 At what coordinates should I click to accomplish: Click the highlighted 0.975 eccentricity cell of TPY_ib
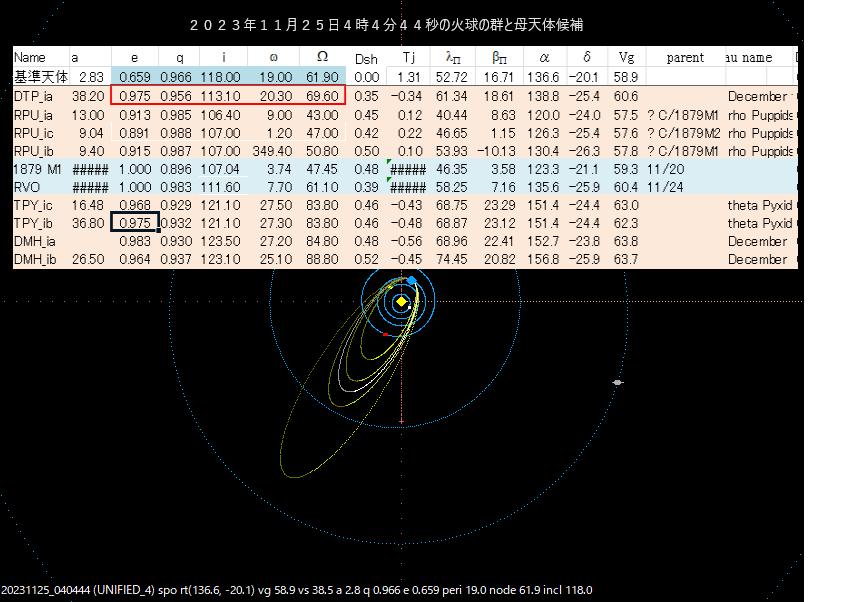(x=134, y=222)
